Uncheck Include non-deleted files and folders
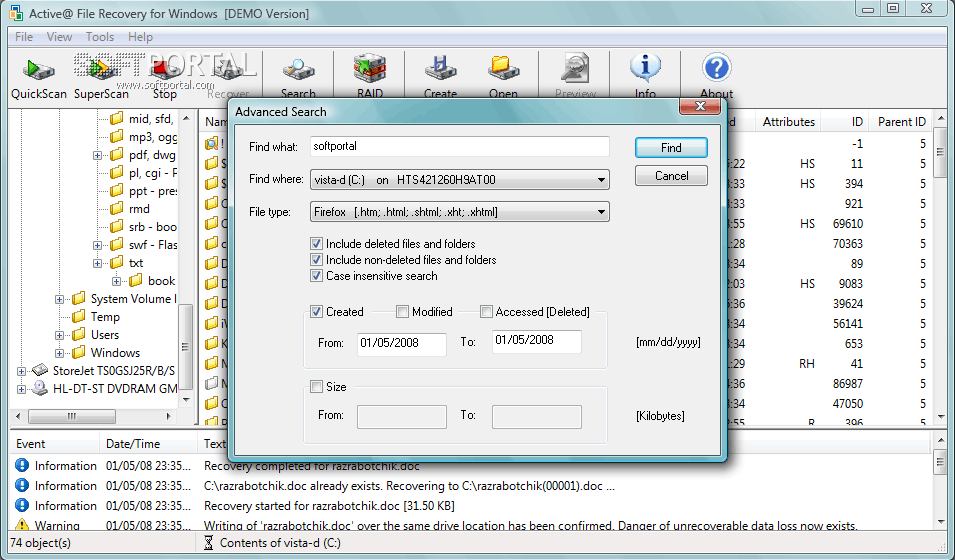Screen dimensions: 955x560 [316, 260]
